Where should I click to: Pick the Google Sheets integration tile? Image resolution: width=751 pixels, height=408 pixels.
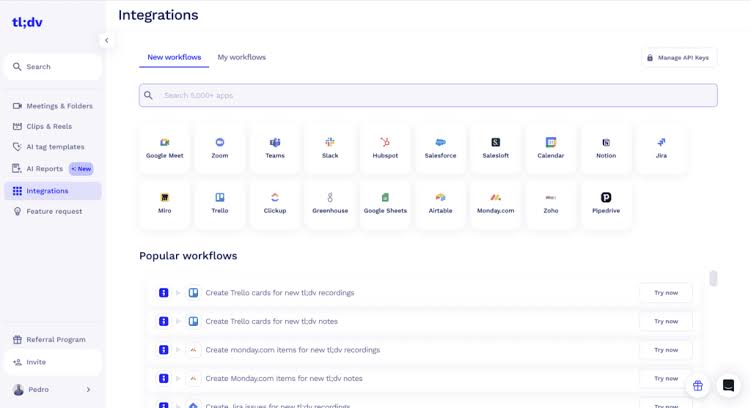(385, 204)
